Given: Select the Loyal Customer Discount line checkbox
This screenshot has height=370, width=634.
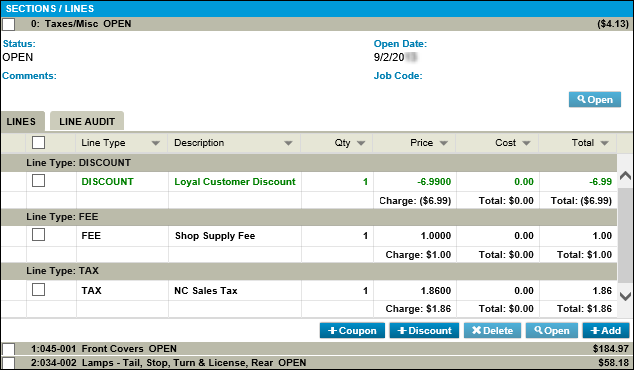Looking at the screenshot, I should click(x=38, y=181).
